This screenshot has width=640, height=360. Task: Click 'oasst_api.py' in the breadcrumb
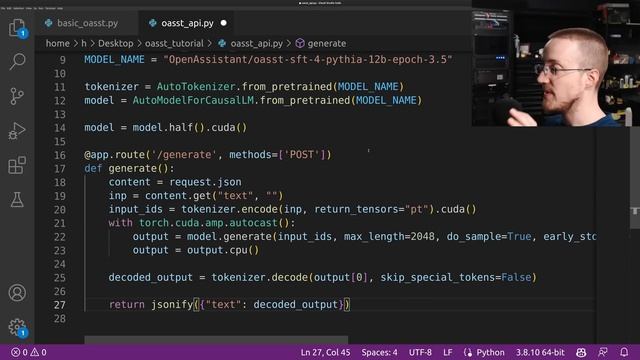(256, 43)
